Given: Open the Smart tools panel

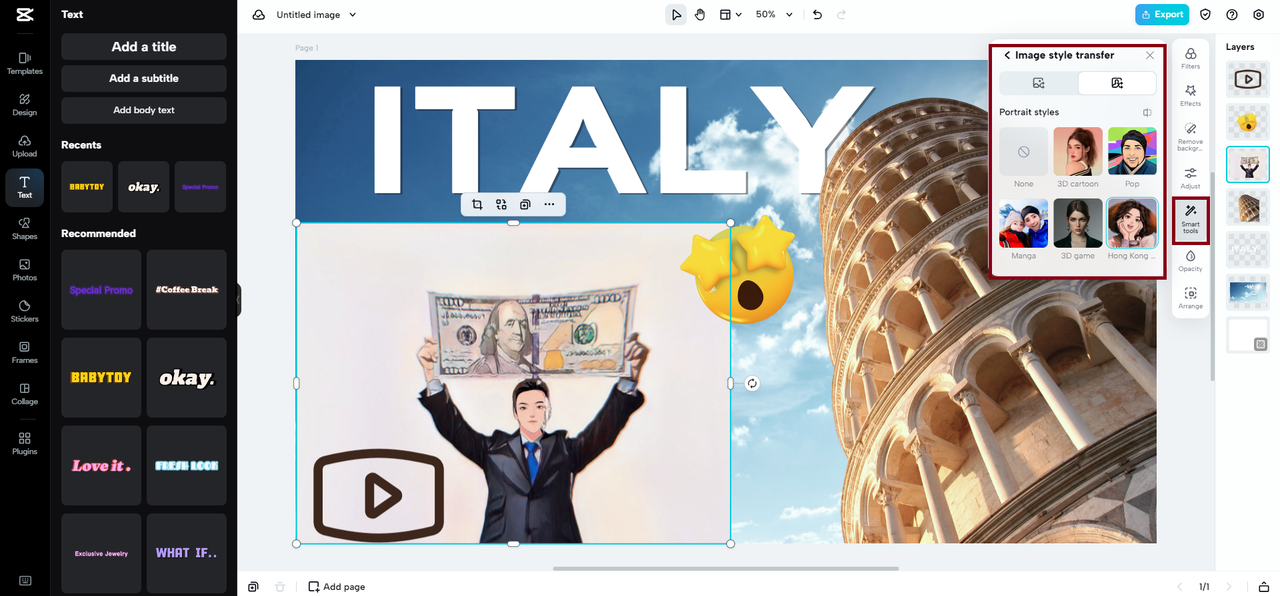Looking at the screenshot, I should [x=1190, y=219].
